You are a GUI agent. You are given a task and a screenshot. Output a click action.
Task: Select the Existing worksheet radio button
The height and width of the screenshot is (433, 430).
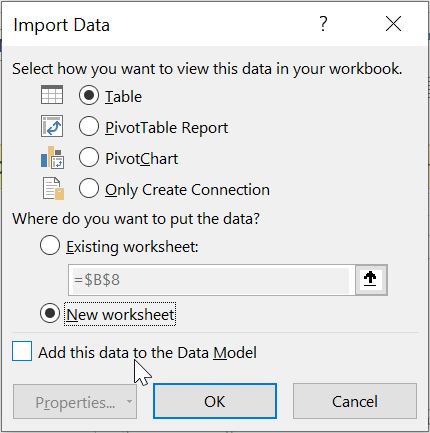tap(50, 245)
